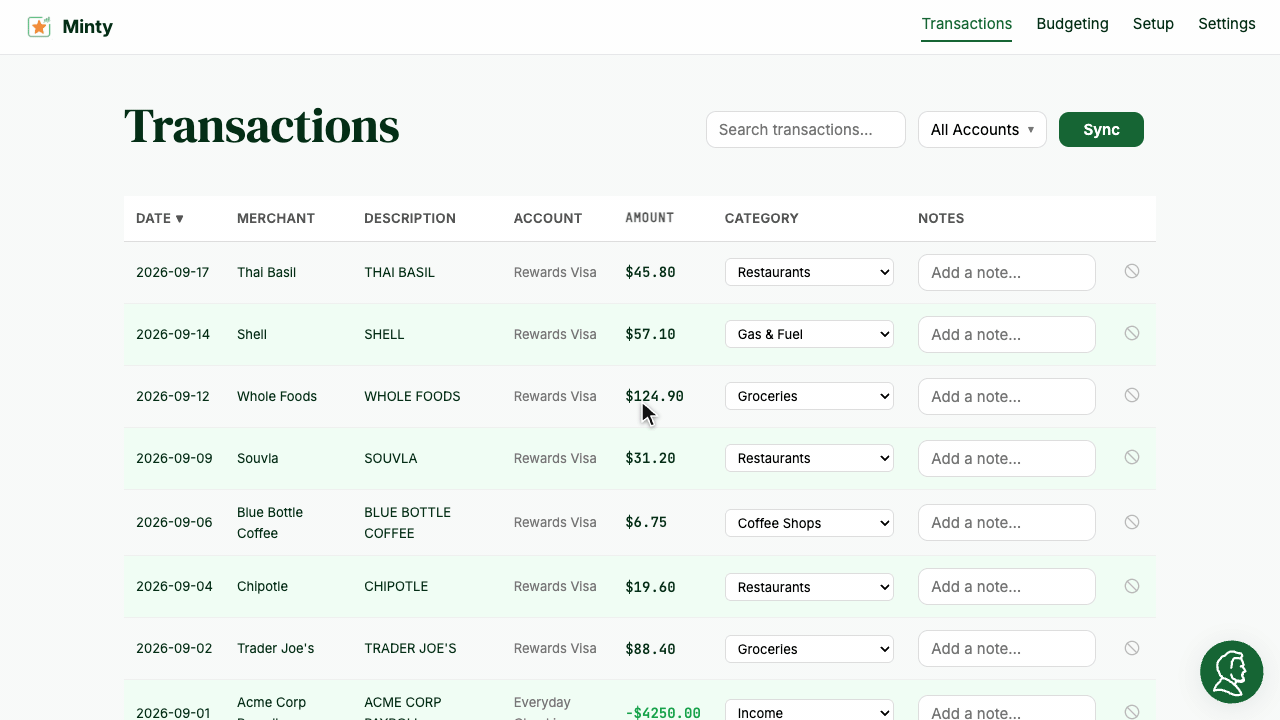Click the $6.75 amount
Screen dimensions: 1280x720
[646, 522]
